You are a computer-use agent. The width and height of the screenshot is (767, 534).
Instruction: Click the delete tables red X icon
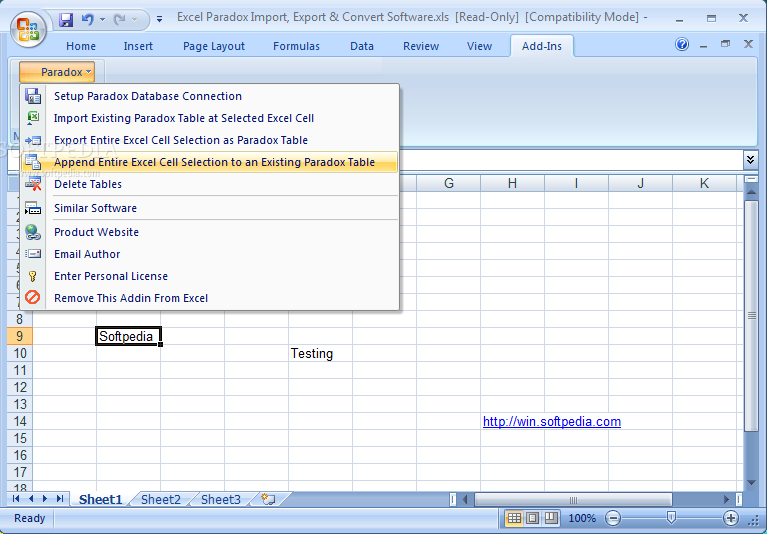[x=33, y=184]
